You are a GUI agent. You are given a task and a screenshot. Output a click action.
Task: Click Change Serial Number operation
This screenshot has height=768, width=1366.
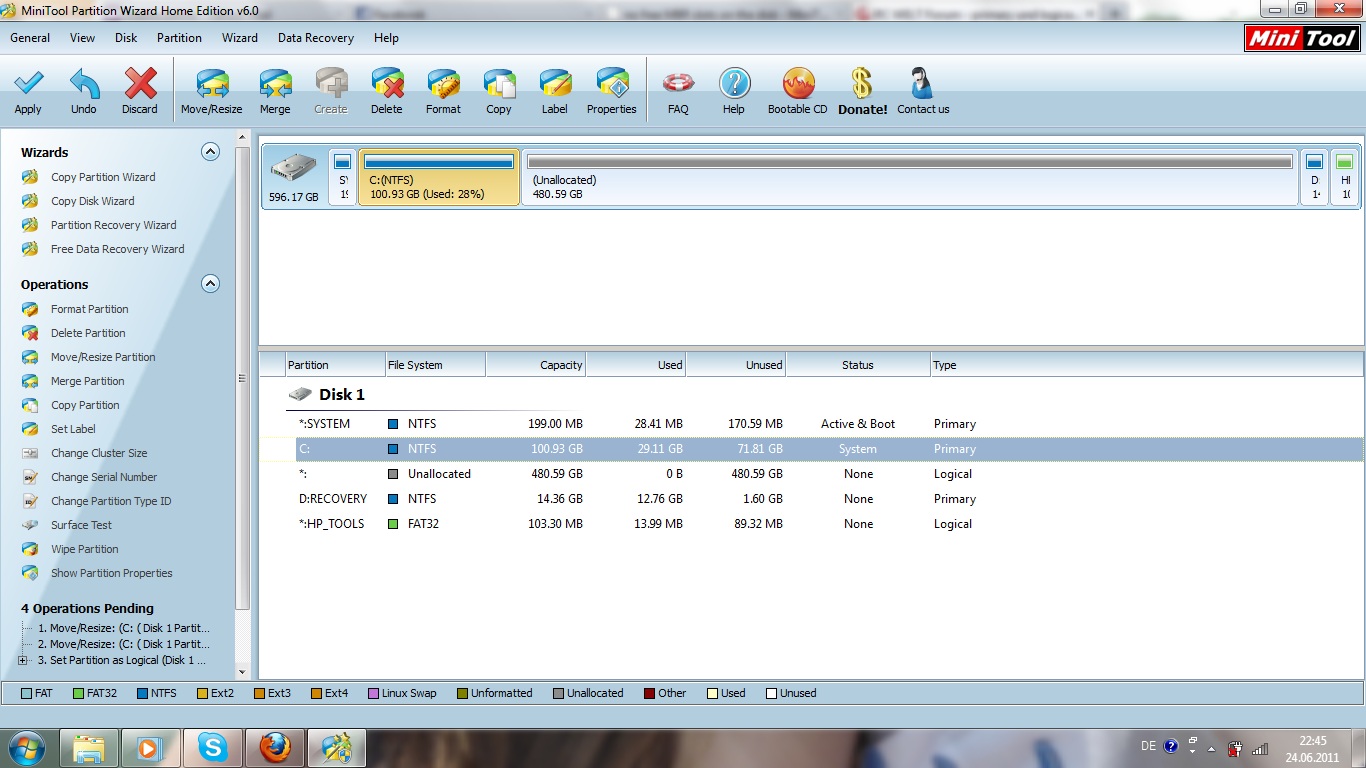(x=104, y=477)
